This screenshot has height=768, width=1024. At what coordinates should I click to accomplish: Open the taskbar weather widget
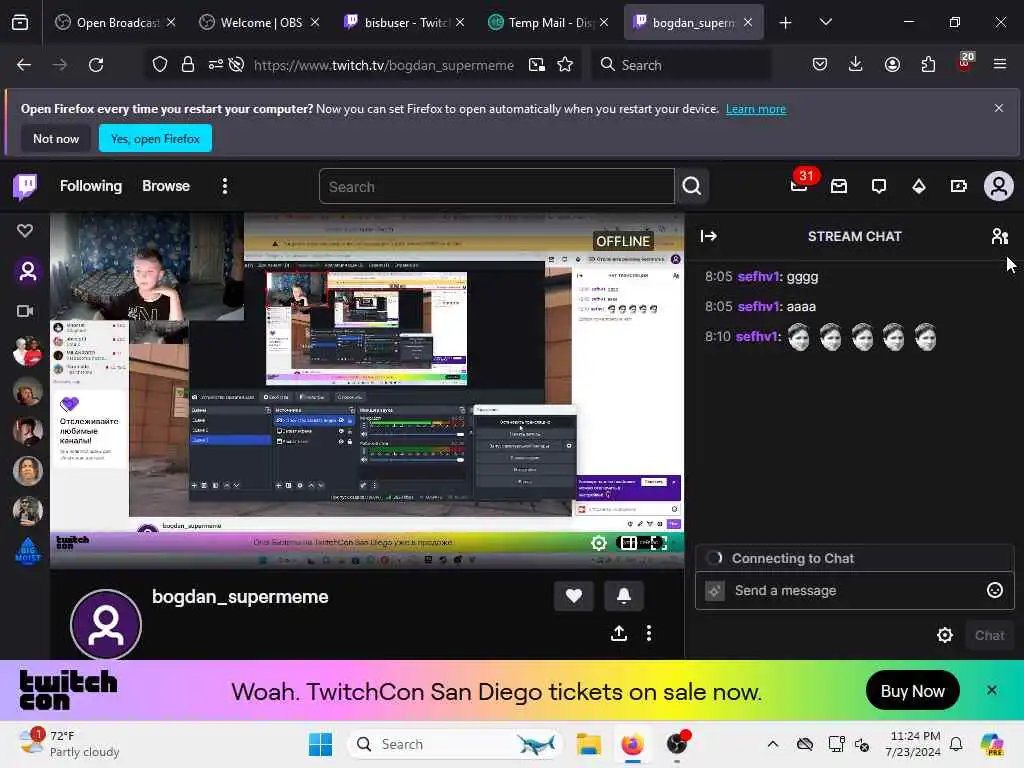70,744
